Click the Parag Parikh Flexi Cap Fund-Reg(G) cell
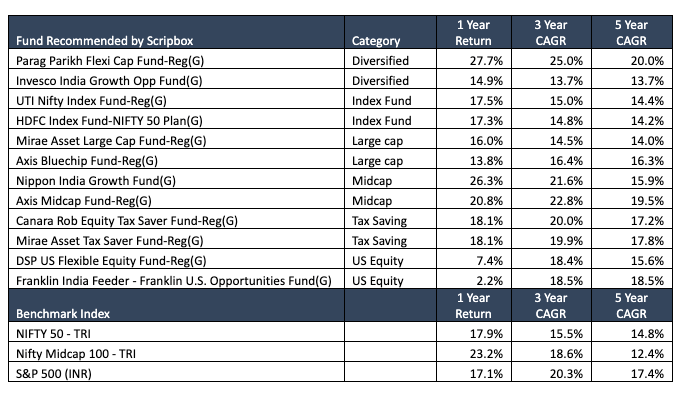 point(176,59)
